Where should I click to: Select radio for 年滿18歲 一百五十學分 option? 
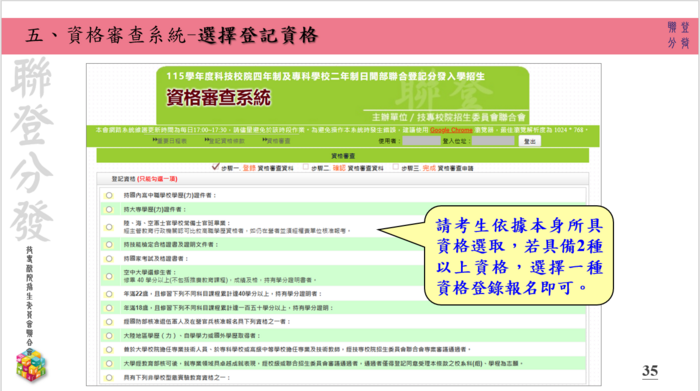[109, 308]
